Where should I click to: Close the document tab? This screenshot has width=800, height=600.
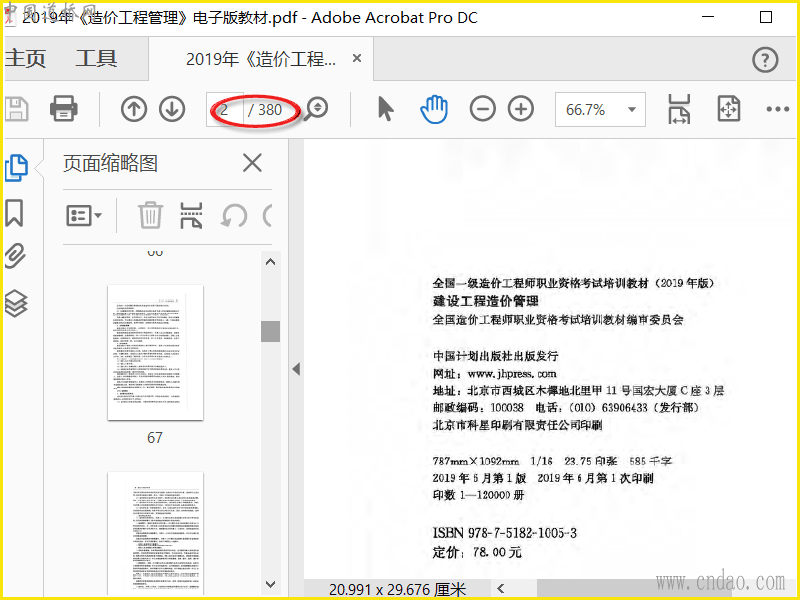[x=357, y=59]
